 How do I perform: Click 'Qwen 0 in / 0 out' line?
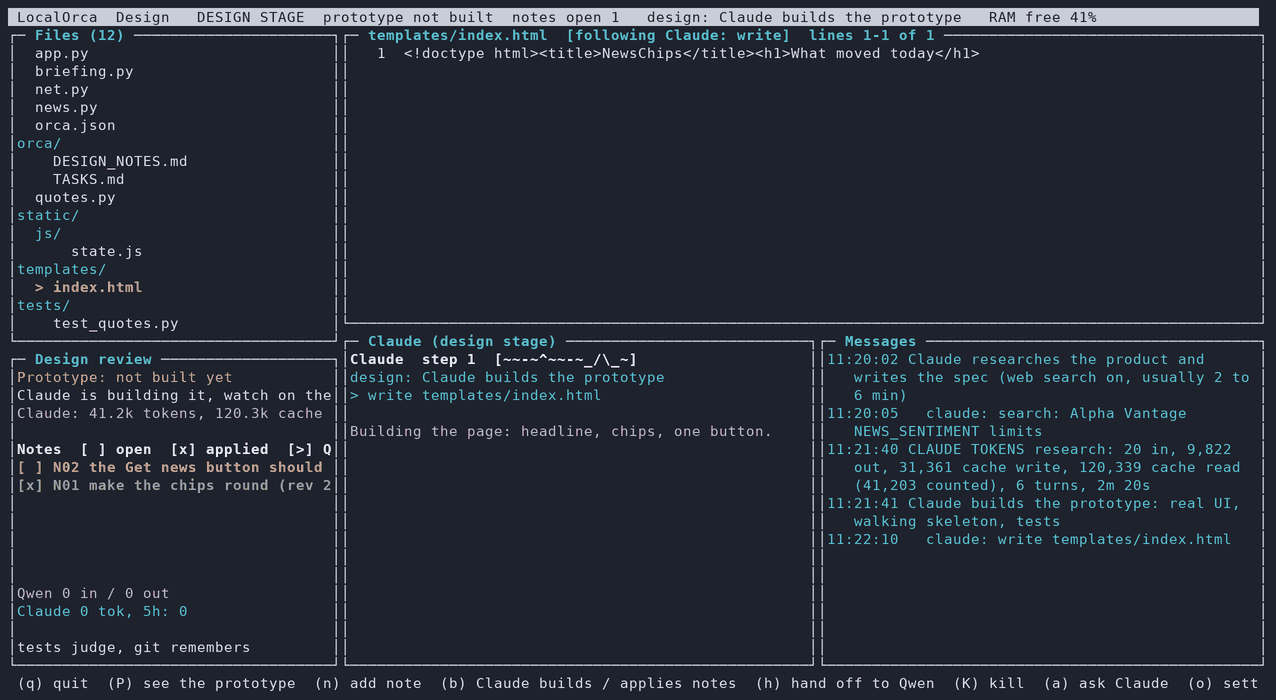[93, 593]
